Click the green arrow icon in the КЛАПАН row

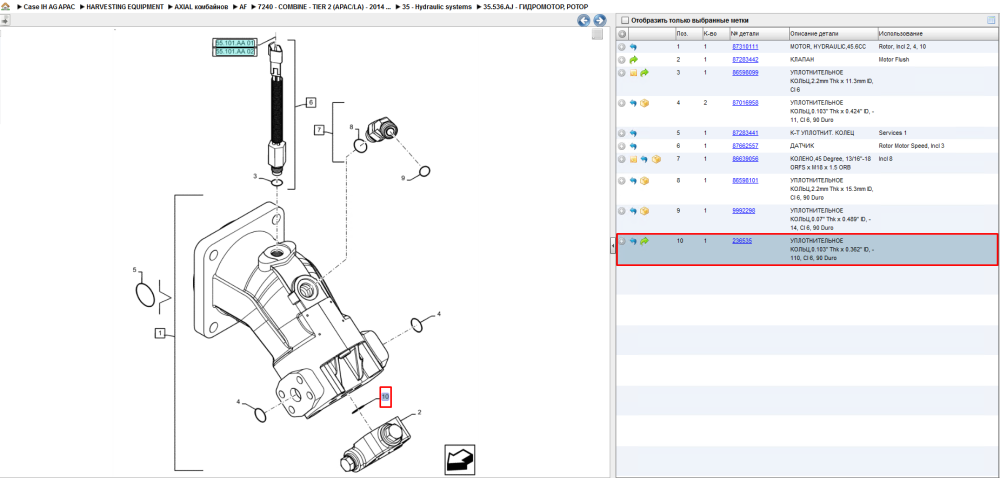tap(633, 59)
